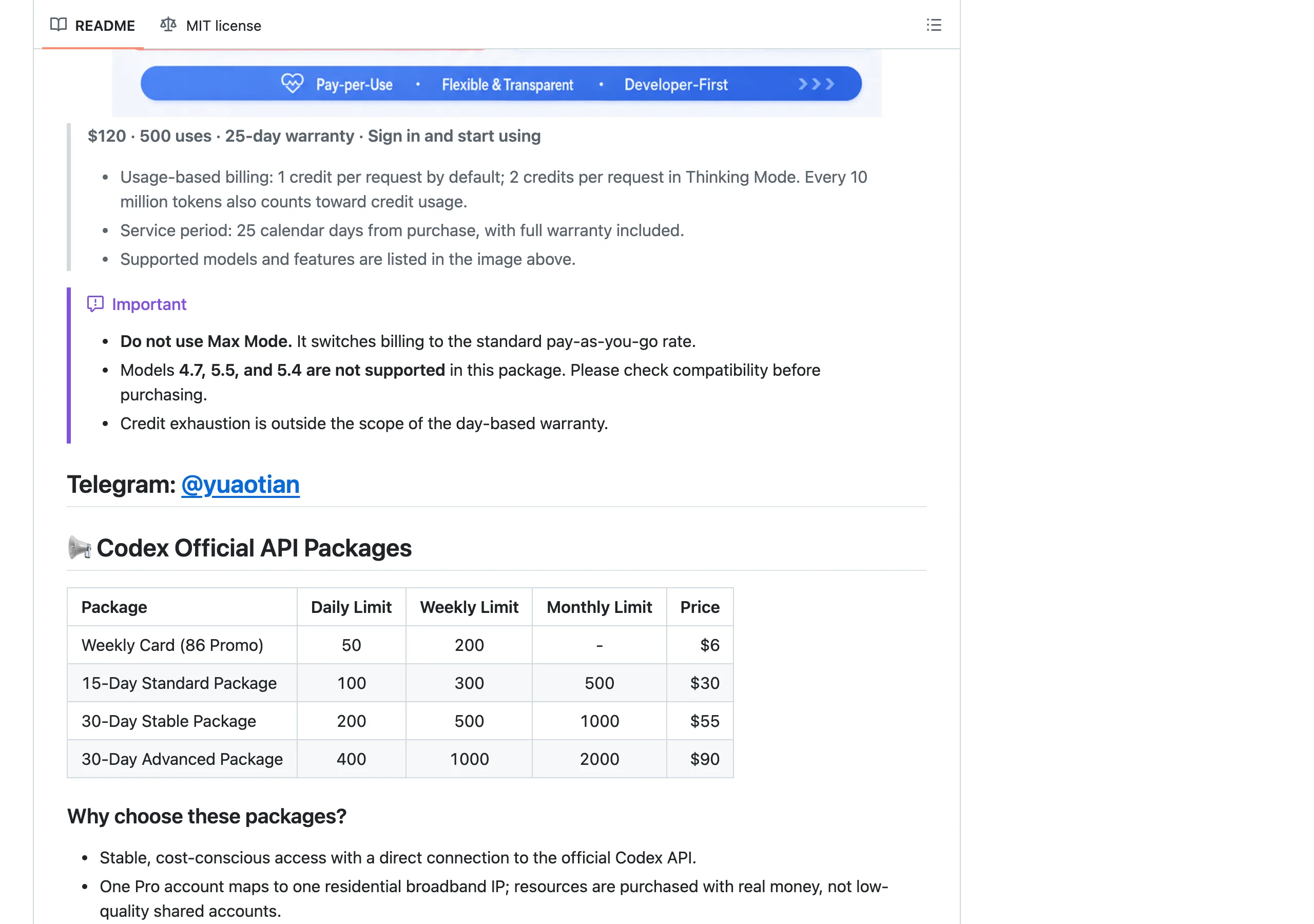The width and height of the screenshot is (1314, 924).
Task: Click the Pay-per-Use banner image
Action: (496, 83)
